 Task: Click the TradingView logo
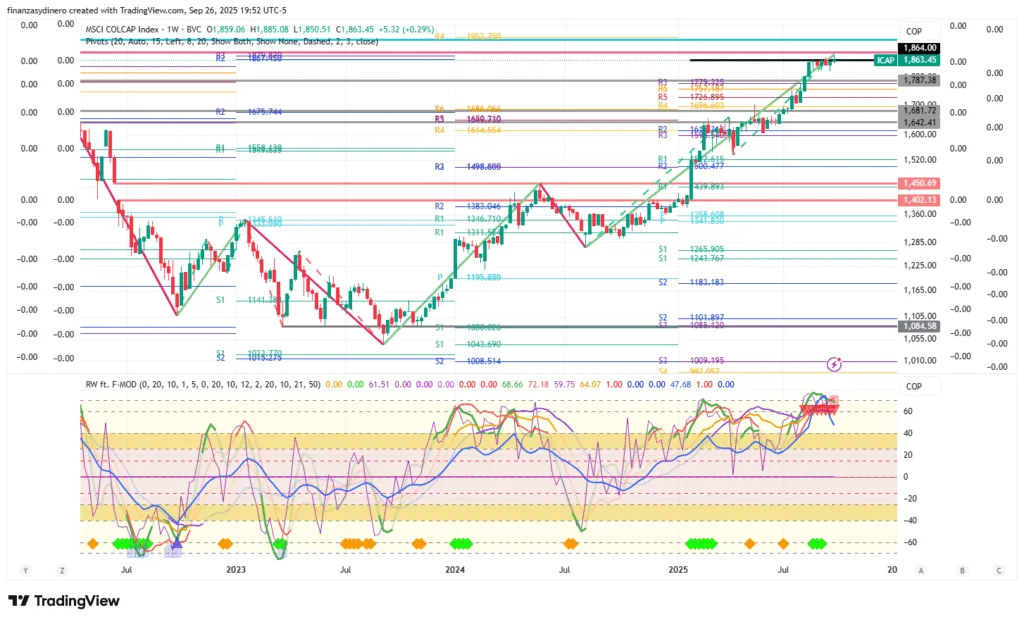[64, 601]
